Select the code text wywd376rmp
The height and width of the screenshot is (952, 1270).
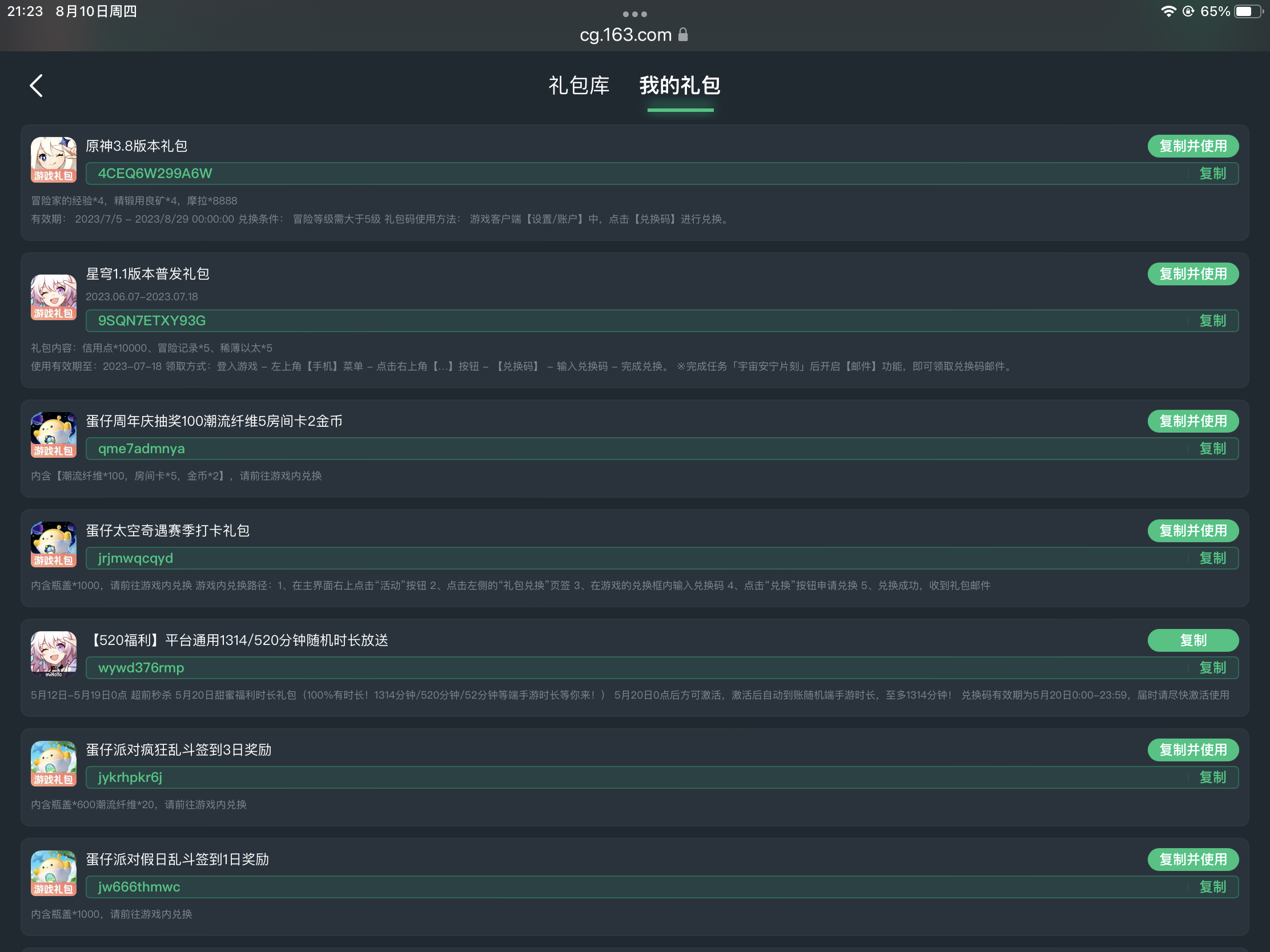tap(140, 668)
